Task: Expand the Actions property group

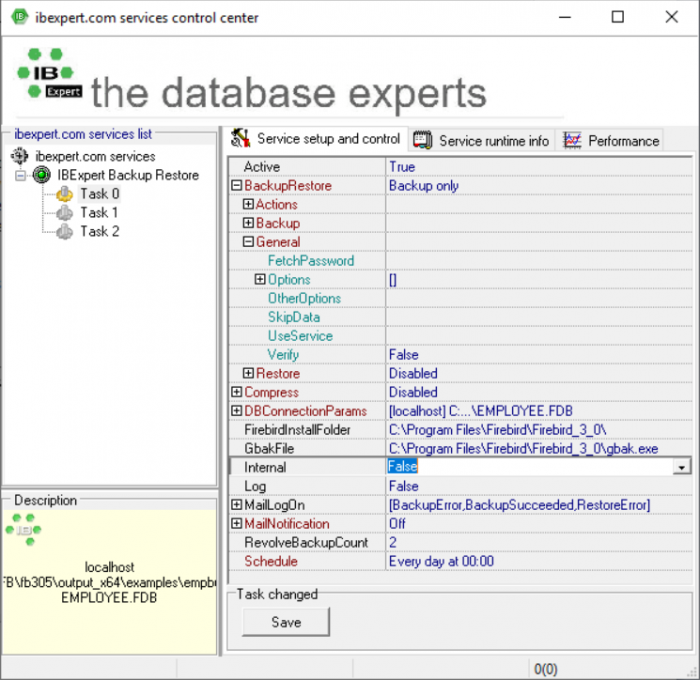Action: tap(248, 204)
